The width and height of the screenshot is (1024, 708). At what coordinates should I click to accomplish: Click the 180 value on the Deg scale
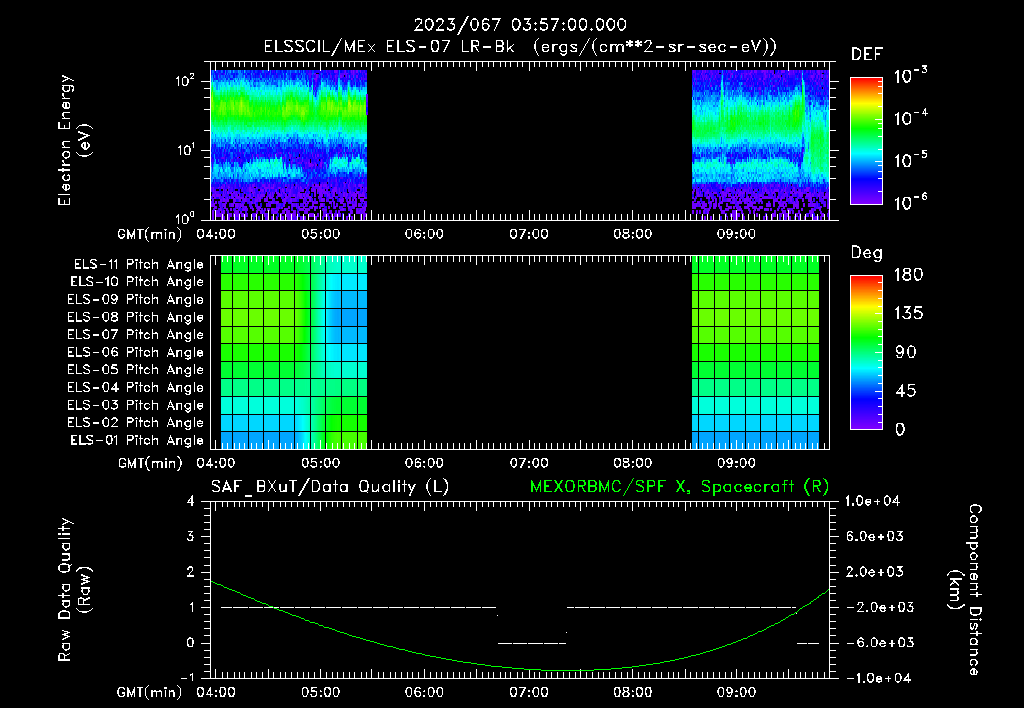point(908,274)
